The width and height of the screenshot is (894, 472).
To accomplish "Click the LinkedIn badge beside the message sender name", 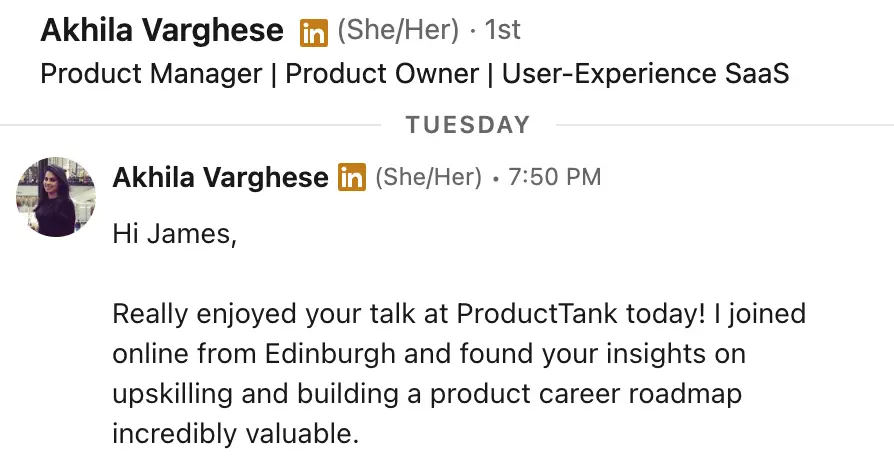I will tap(352, 178).
